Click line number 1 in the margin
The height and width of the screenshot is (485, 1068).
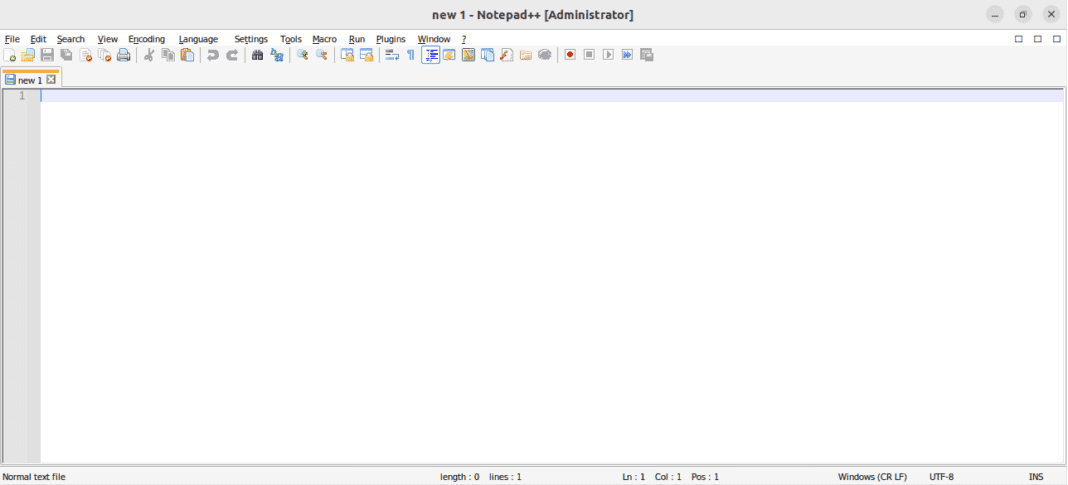click(x=22, y=96)
